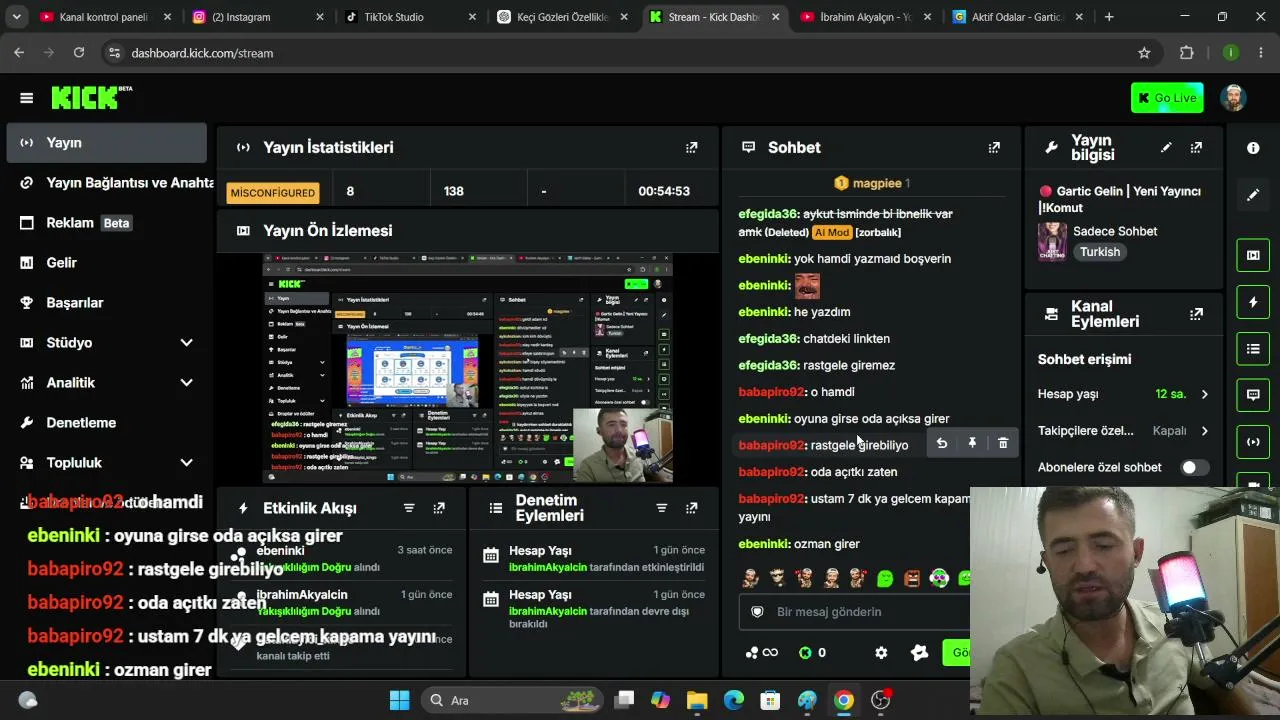The image size is (1280, 720).
Task: Open the Başarılar sidebar item
Action: [106, 303]
